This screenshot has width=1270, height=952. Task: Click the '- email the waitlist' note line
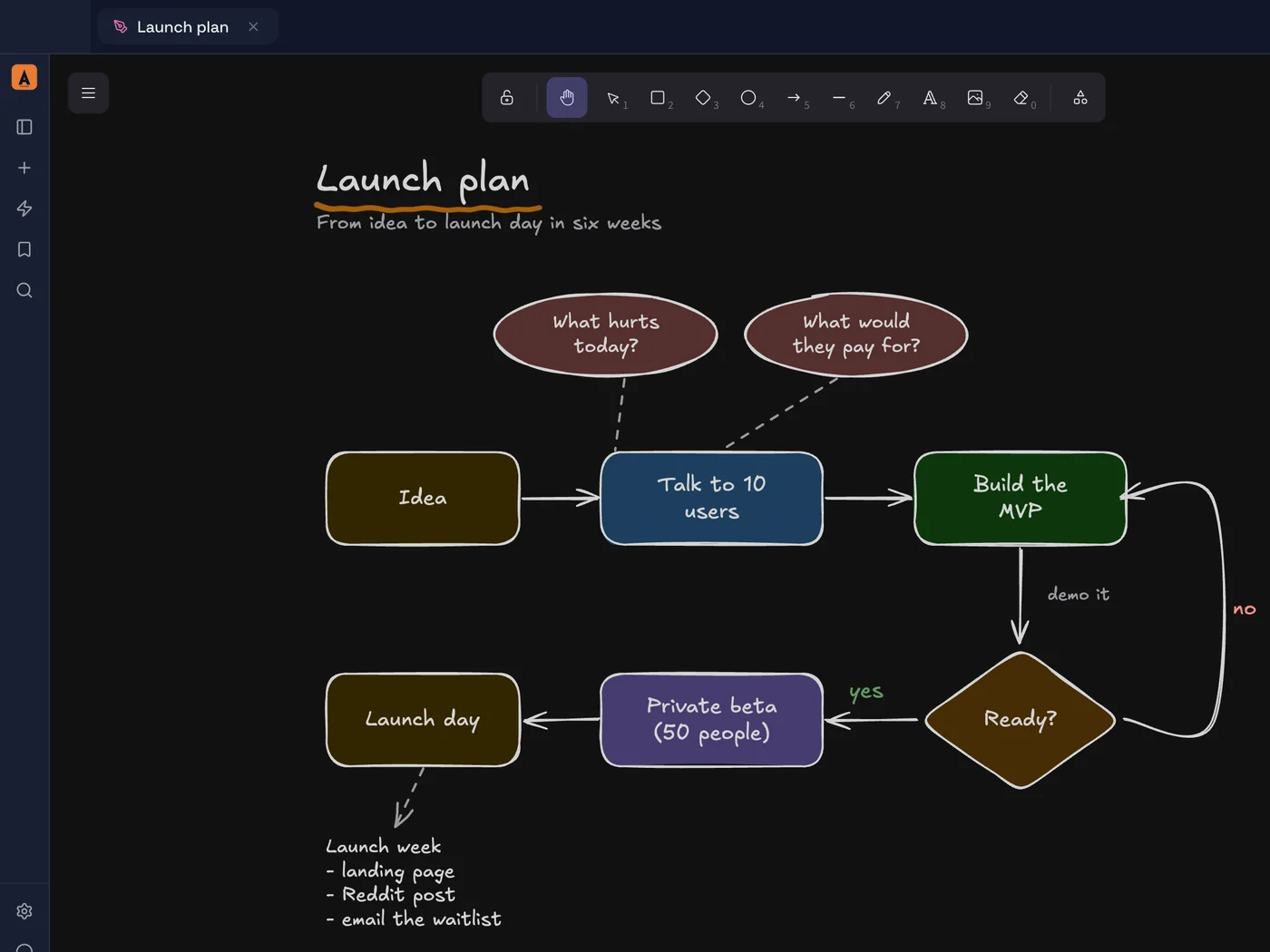click(x=414, y=918)
